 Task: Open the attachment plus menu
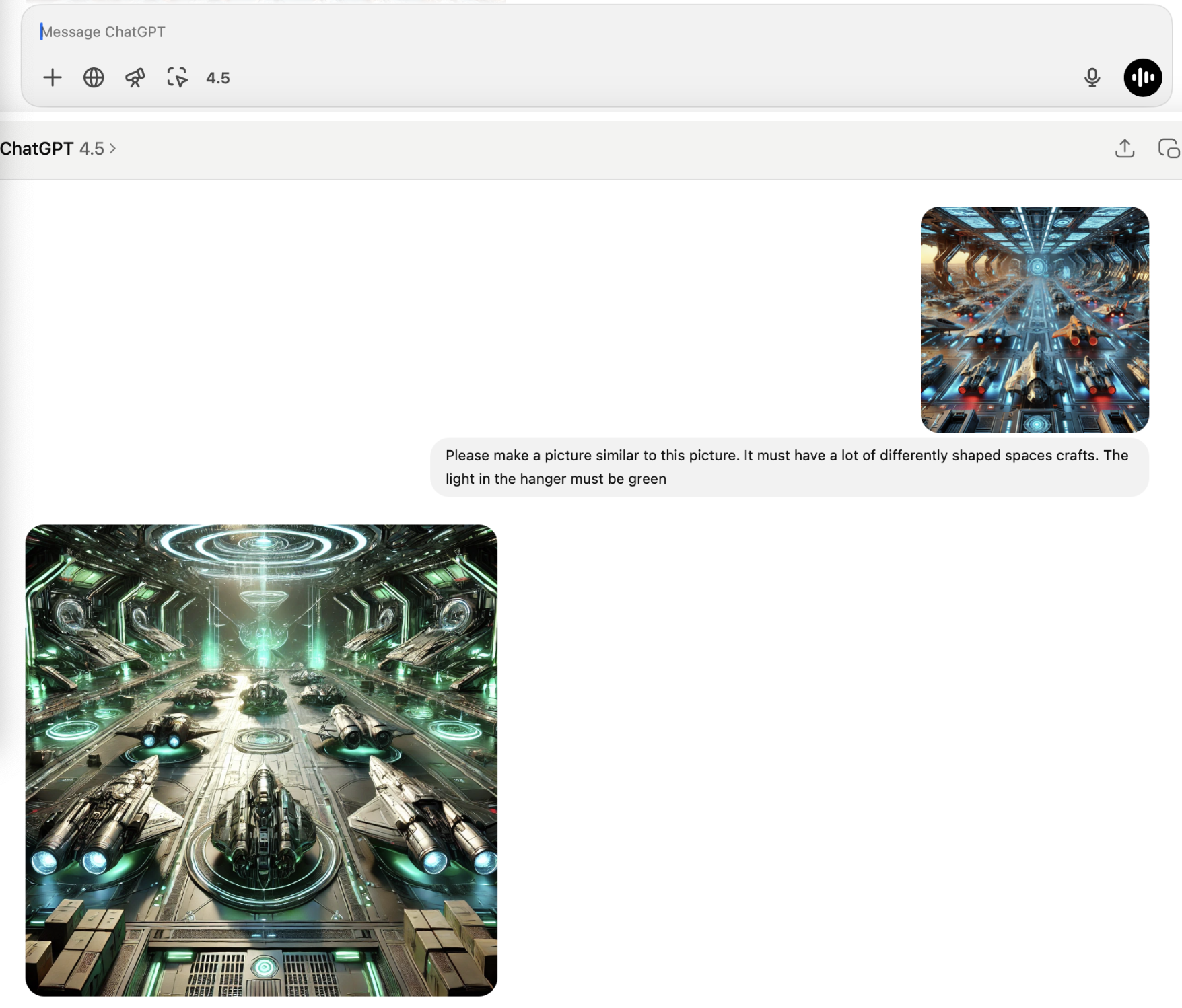click(52, 77)
